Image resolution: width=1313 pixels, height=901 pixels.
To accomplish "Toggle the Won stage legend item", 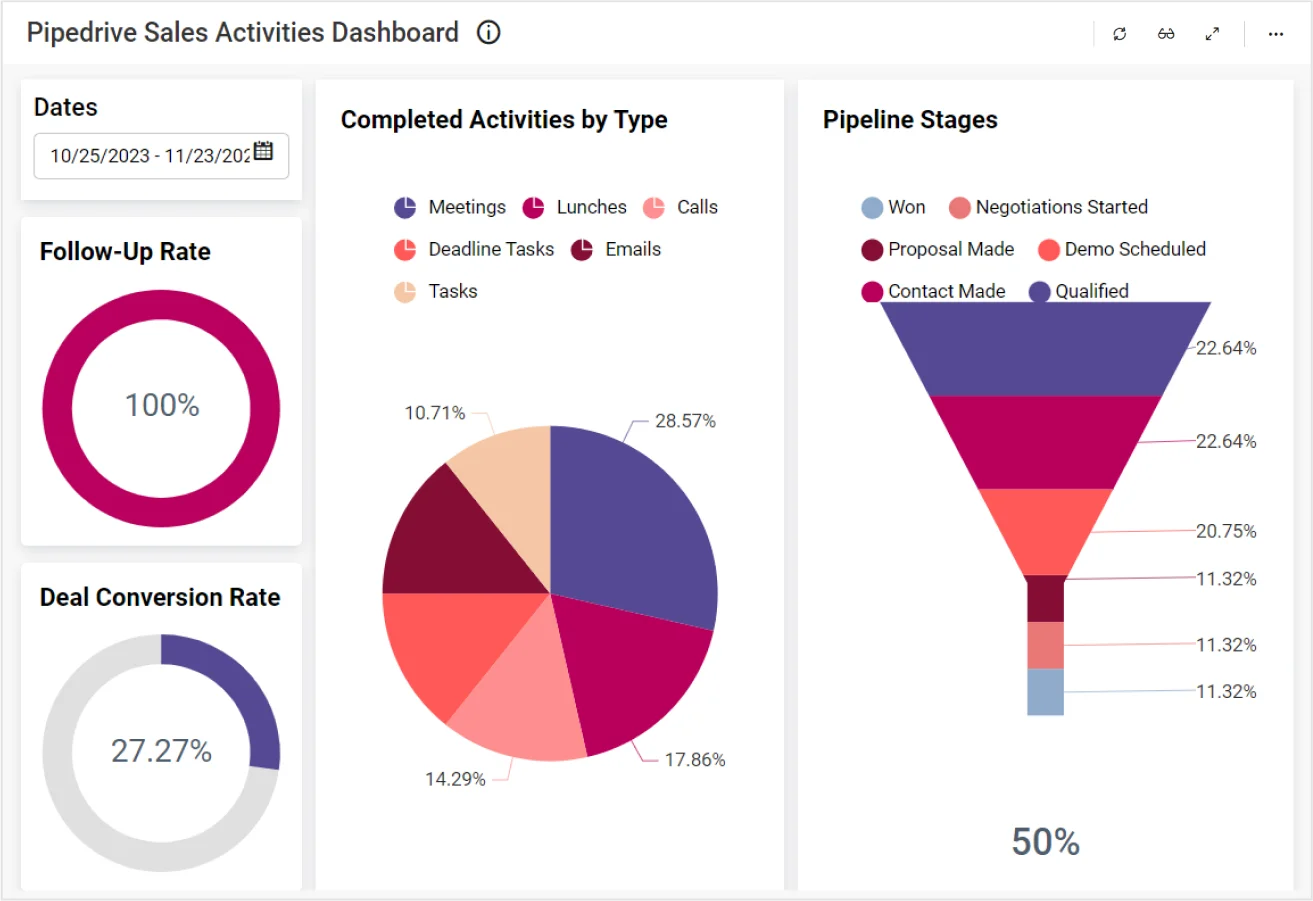I will pos(894,208).
